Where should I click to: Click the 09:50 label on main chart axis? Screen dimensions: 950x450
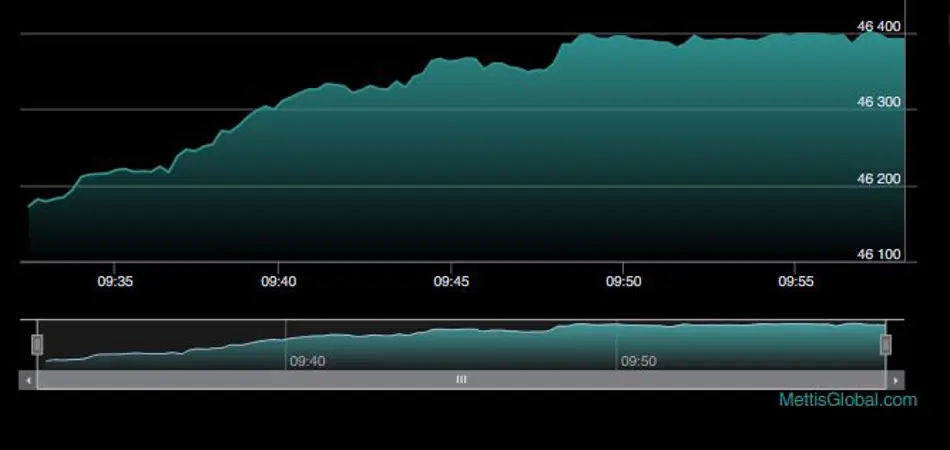coord(623,282)
